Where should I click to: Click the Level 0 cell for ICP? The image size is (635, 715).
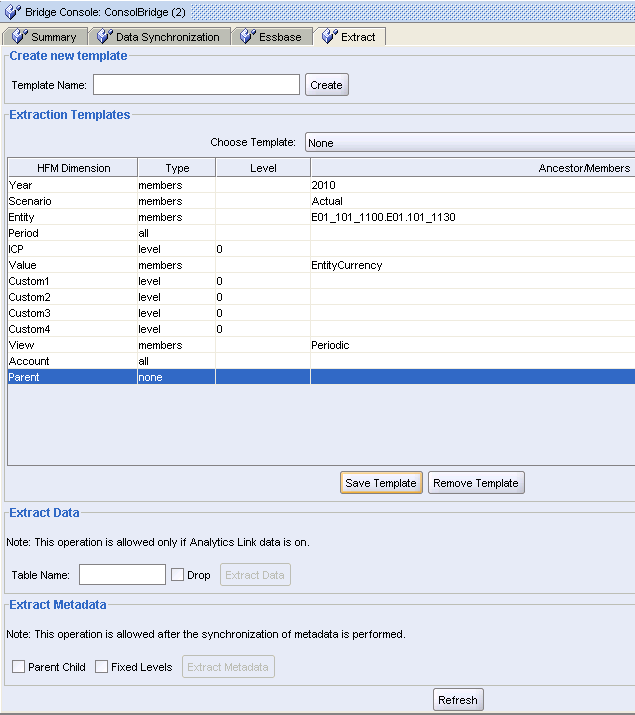[263, 249]
